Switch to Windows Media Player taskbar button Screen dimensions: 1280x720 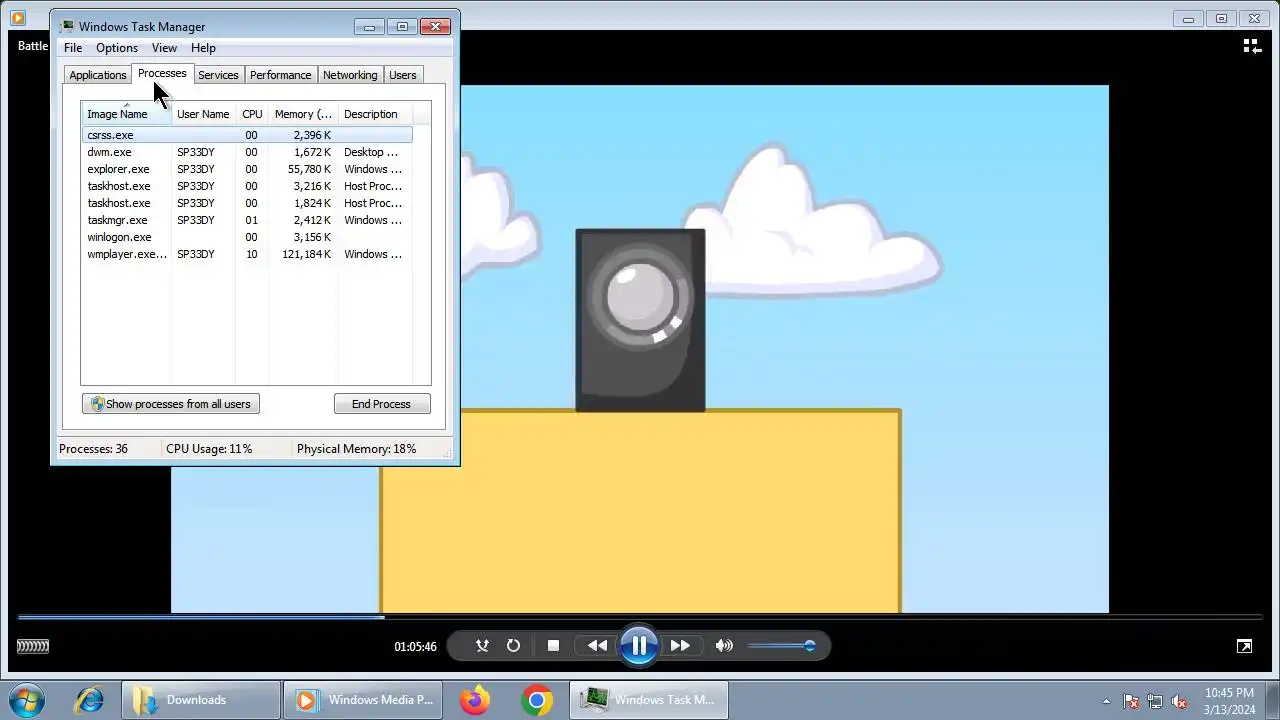363,700
